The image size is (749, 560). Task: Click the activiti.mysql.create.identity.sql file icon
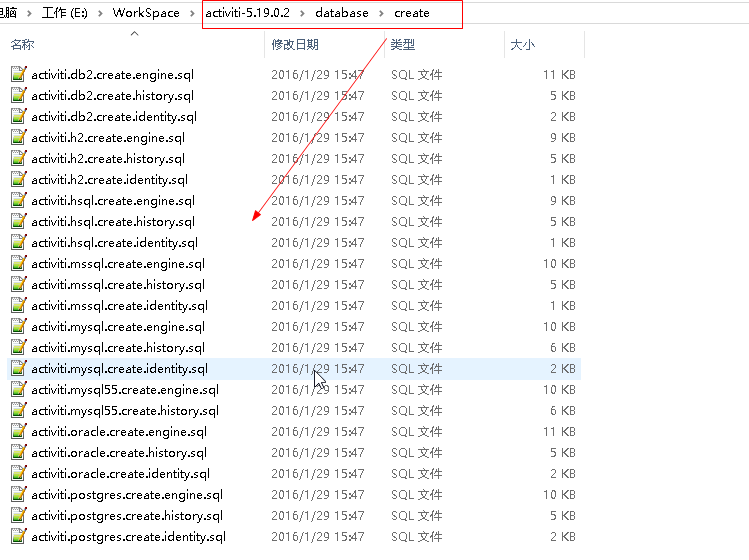coord(19,368)
